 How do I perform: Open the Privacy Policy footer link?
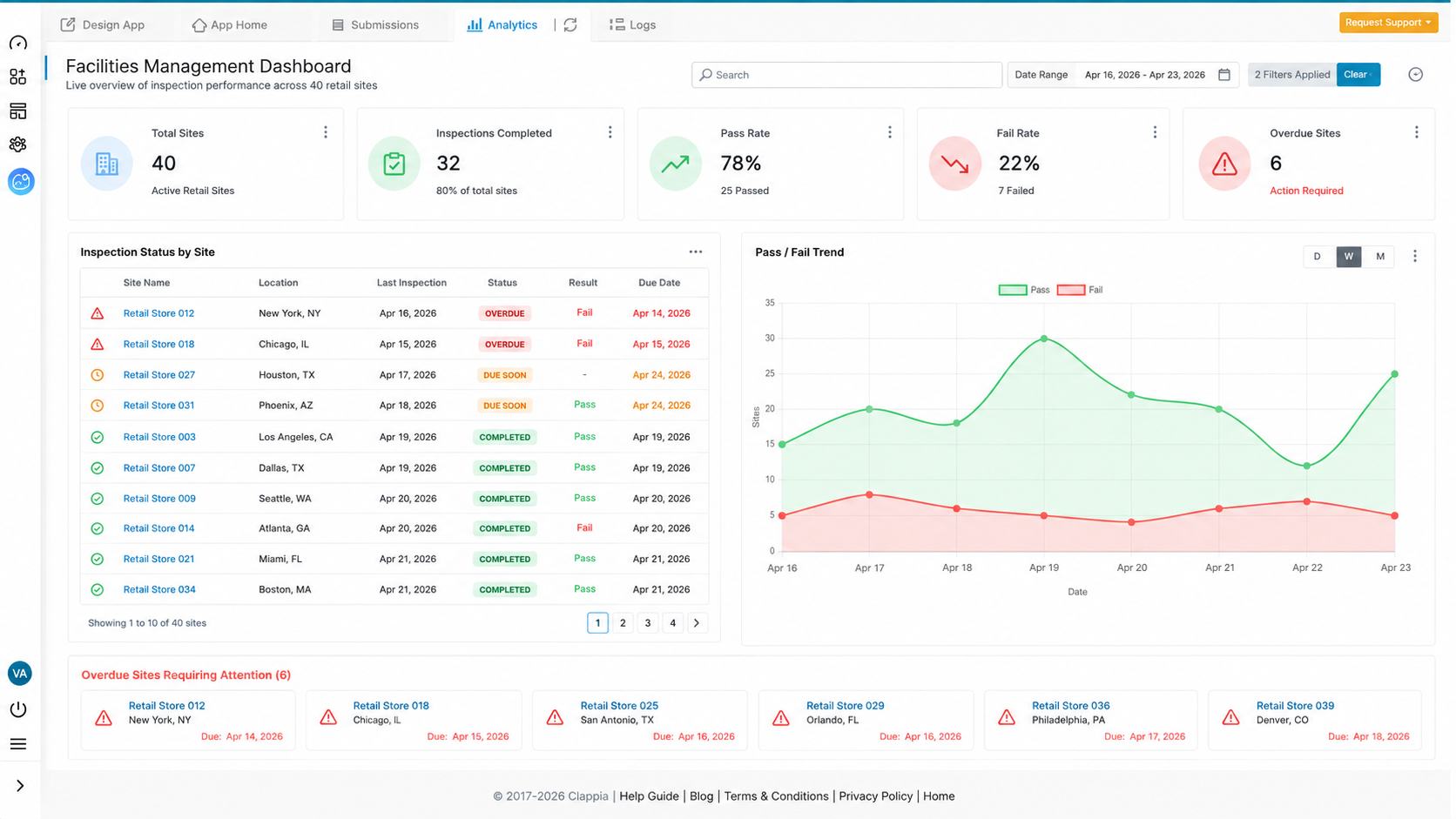click(875, 796)
